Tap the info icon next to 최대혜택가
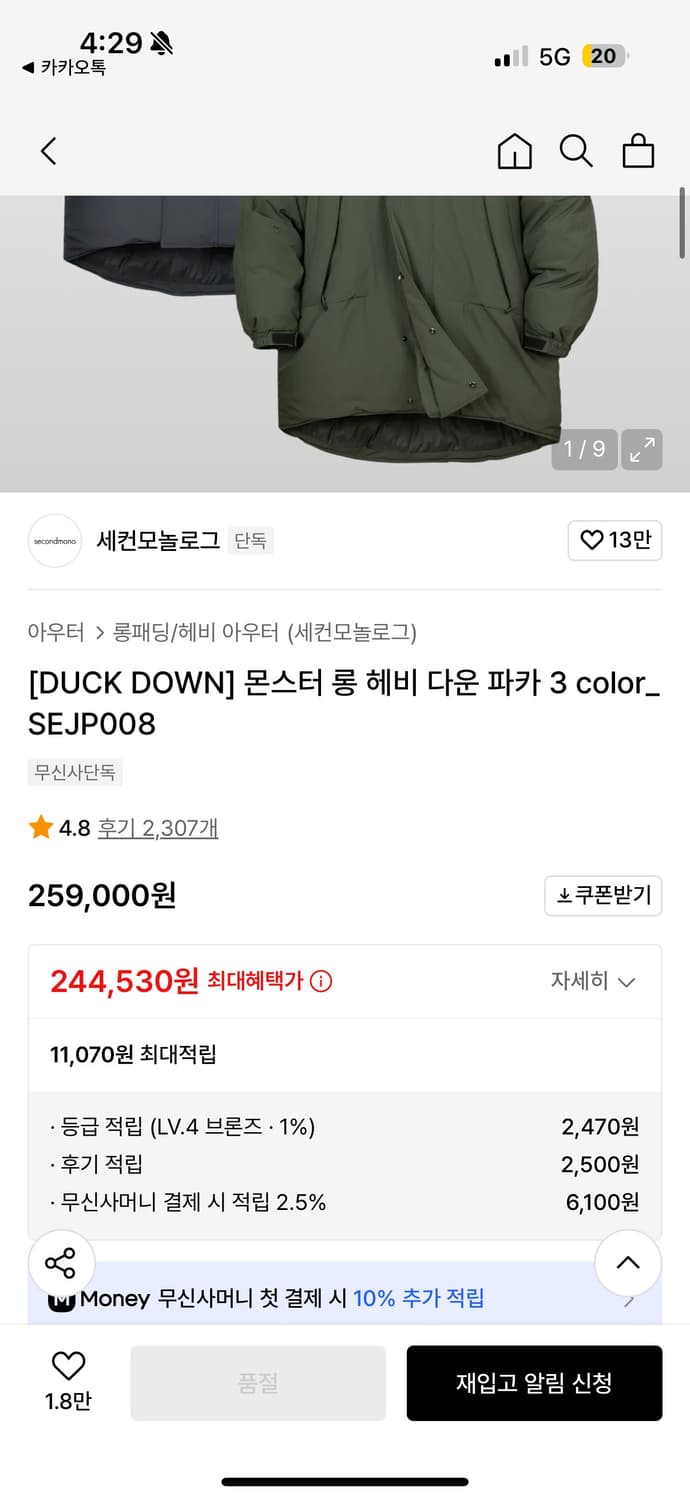The height and width of the screenshot is (1500, 690). [x=318, y=982]
